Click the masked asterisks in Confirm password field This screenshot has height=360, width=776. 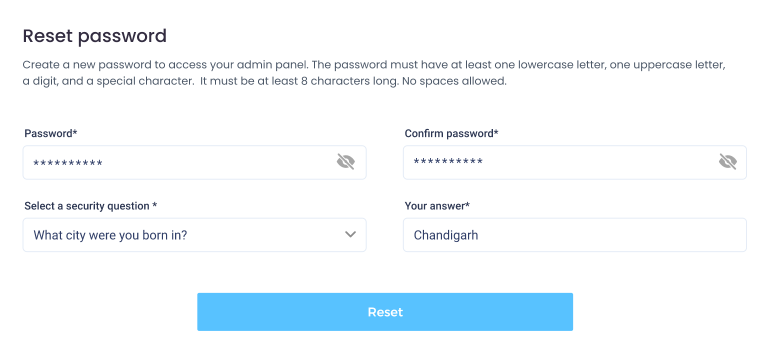[x=448, y=162]
